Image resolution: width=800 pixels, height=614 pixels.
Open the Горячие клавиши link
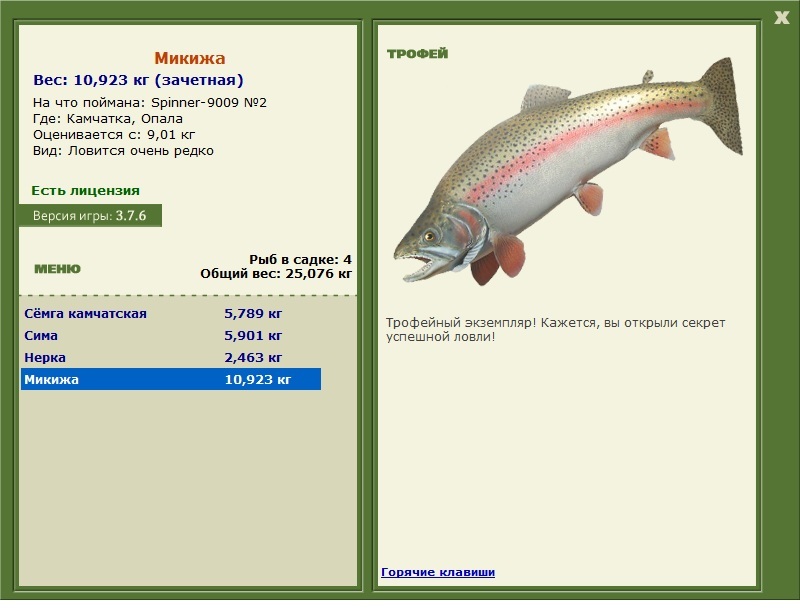tap(438, 572)
